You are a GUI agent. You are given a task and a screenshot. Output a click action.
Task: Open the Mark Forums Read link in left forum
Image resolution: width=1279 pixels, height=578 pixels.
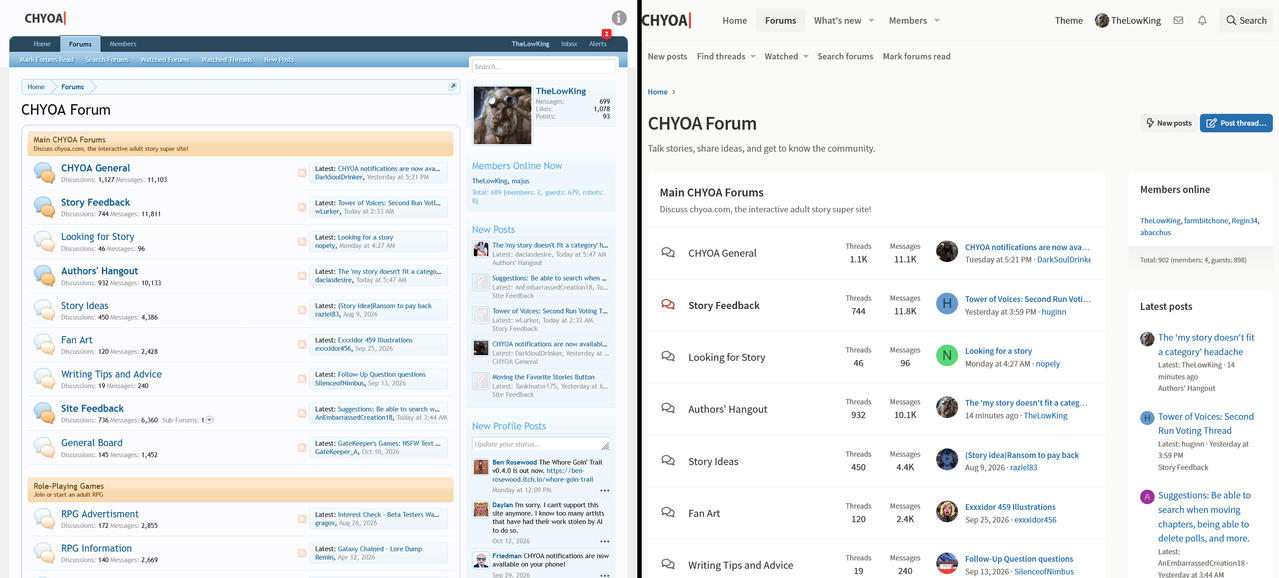[47, 60]
